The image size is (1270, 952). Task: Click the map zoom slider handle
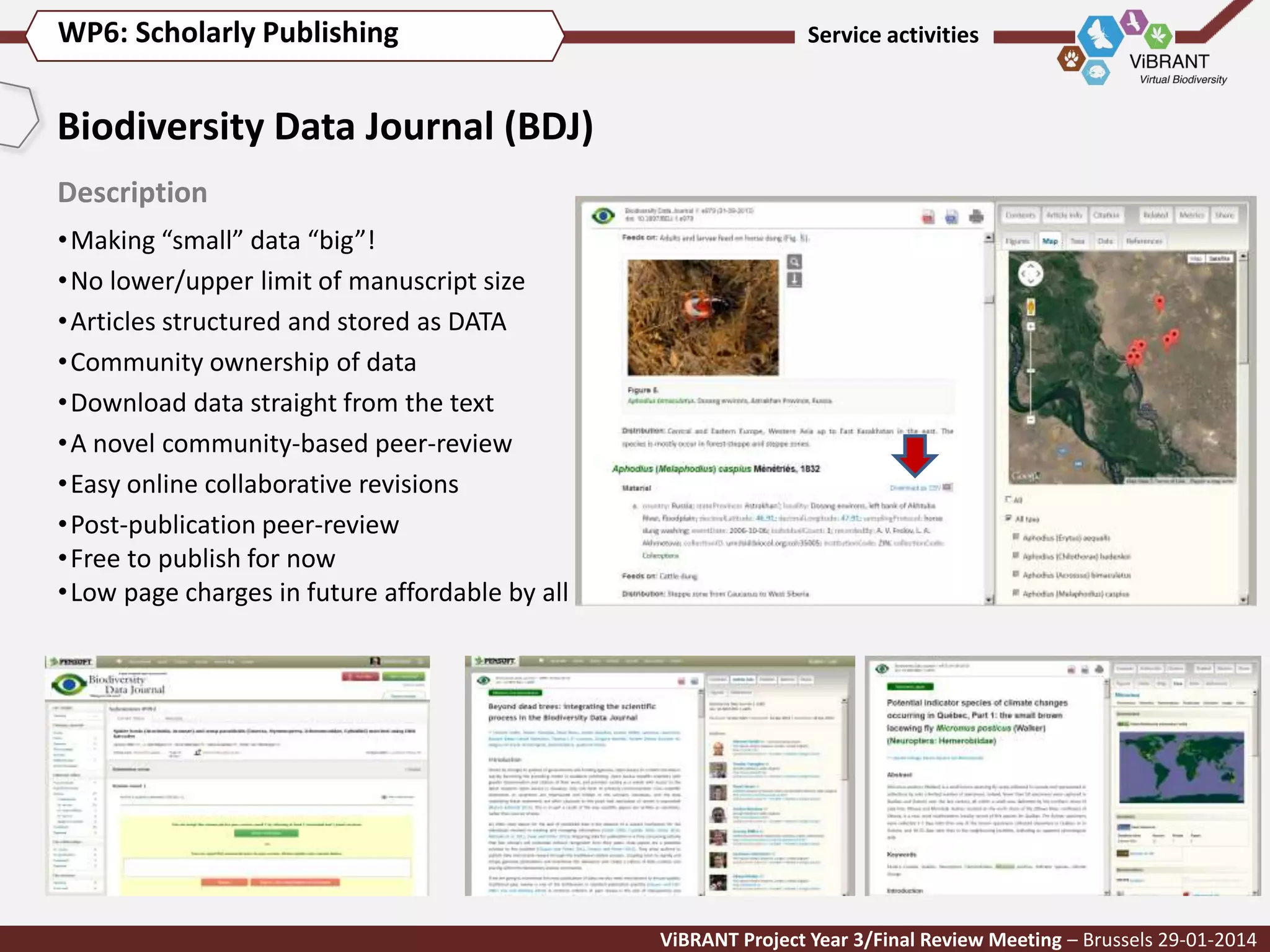(x=1031, y=371)
